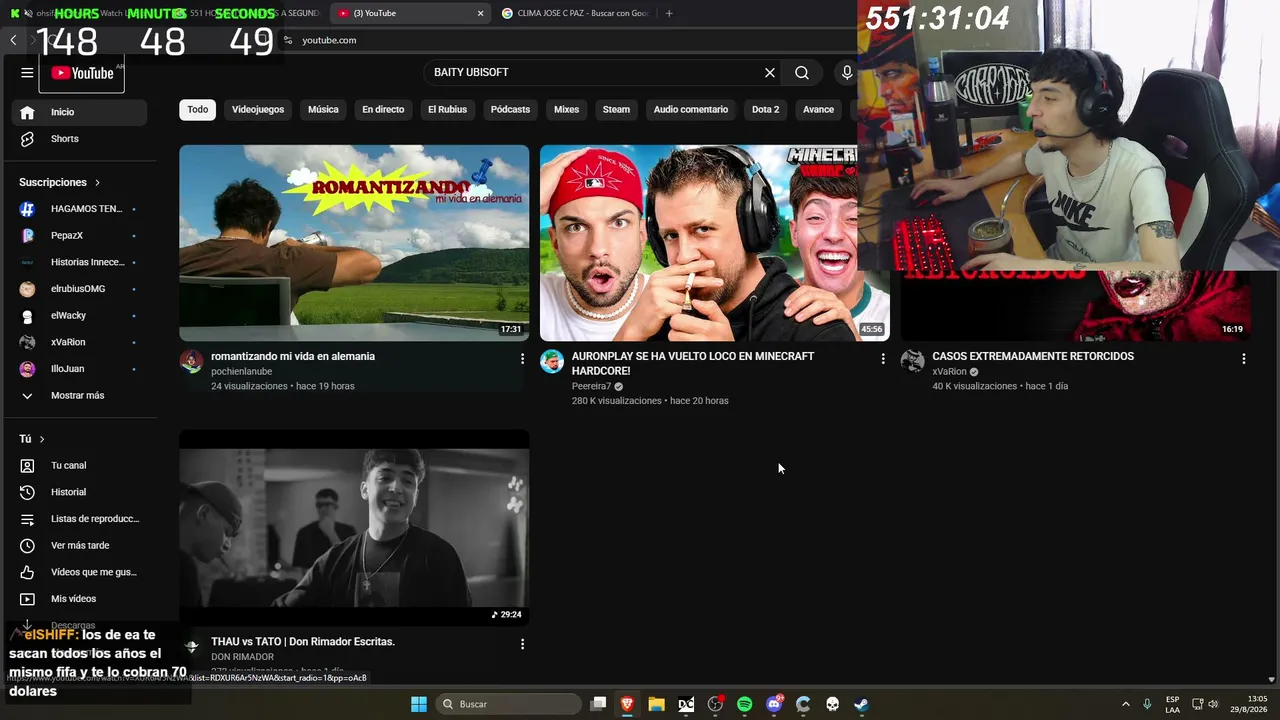Image resolution: width=1280 pixels, height=720 pixels.
Task: Select the Dota 2 filter chip
Action: tap(765, 110)
